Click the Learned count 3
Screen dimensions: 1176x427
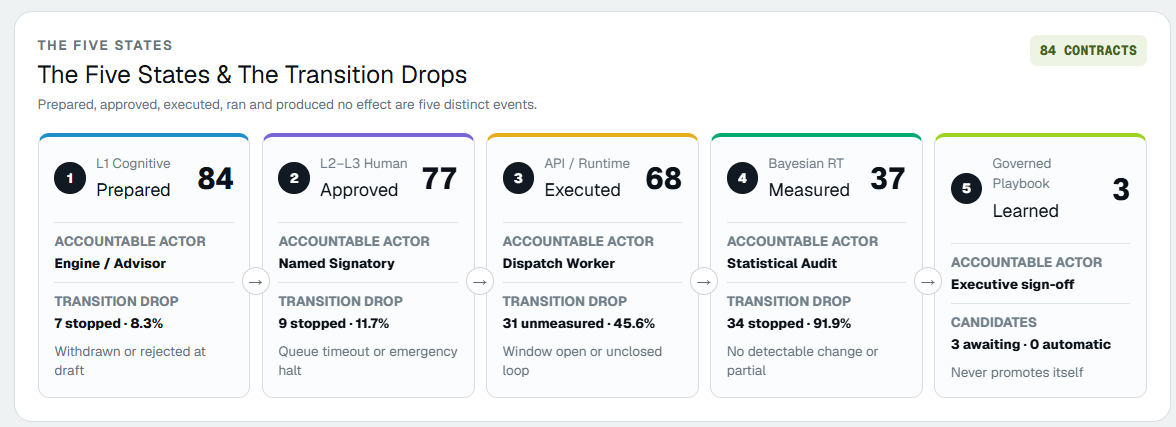click(x=1120, y=189)
